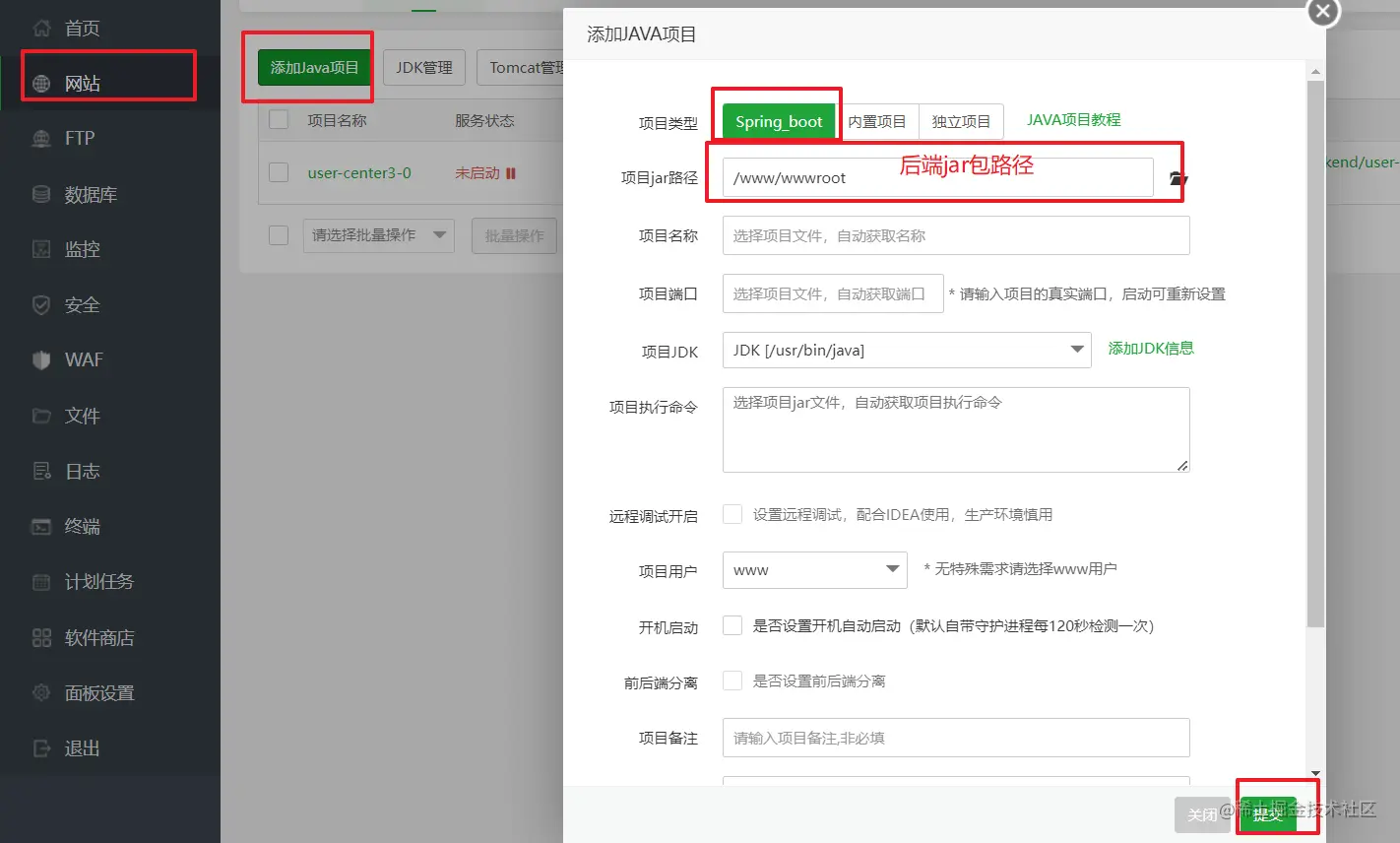
Task: Click the security shield check icon
Action: point(41,305)
